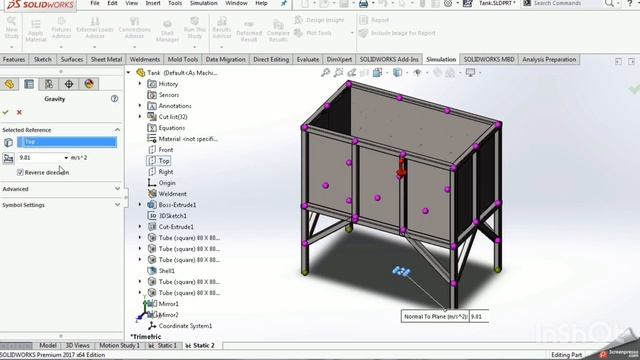Click the Normal To Plane callout value
The width and height of the screenshot is (640, 360).
tap(479, 316)
